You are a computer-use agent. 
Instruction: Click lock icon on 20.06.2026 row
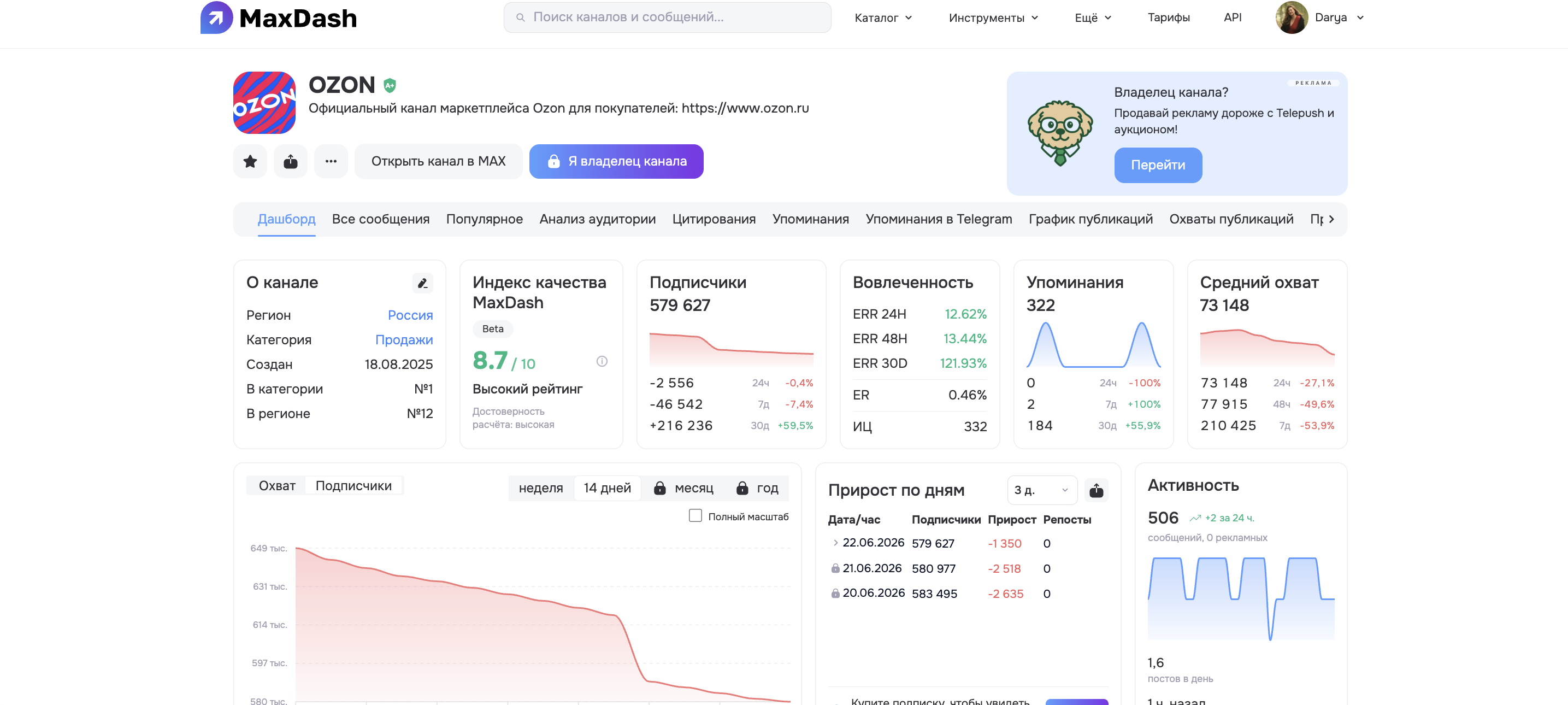tap(835, 594)
